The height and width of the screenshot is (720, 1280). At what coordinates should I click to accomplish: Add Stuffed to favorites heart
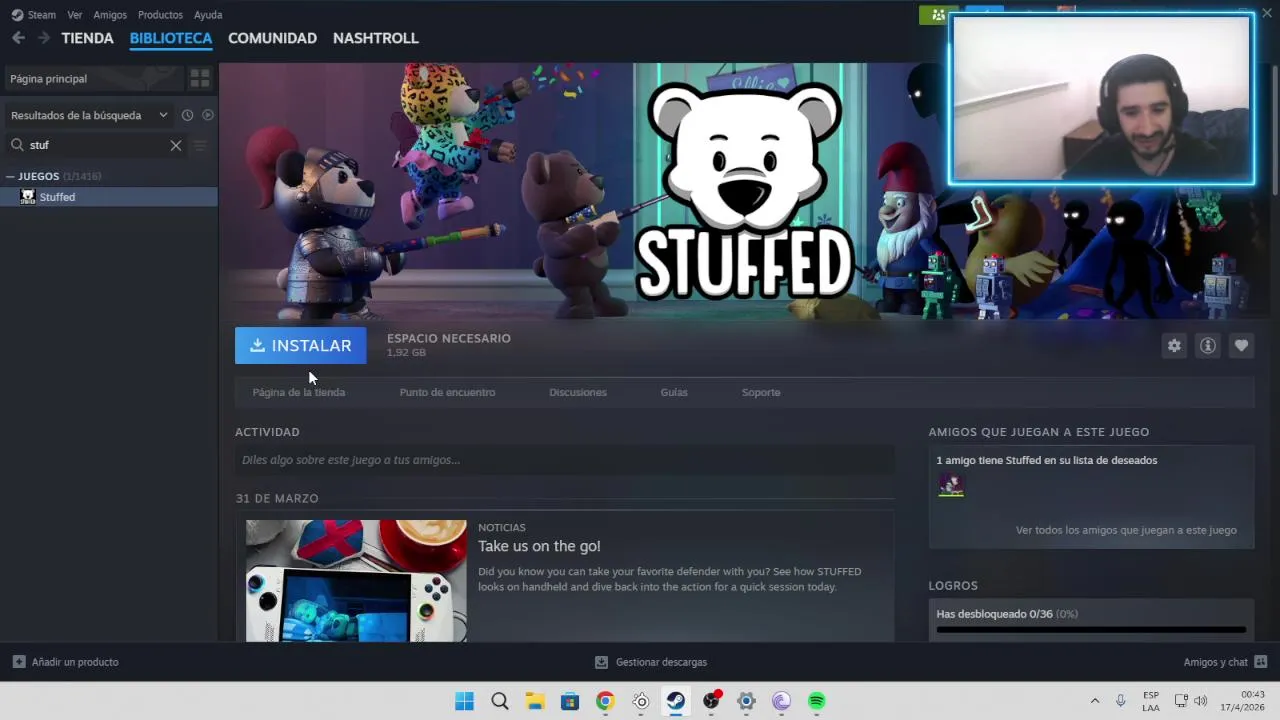coord(1241,346)
